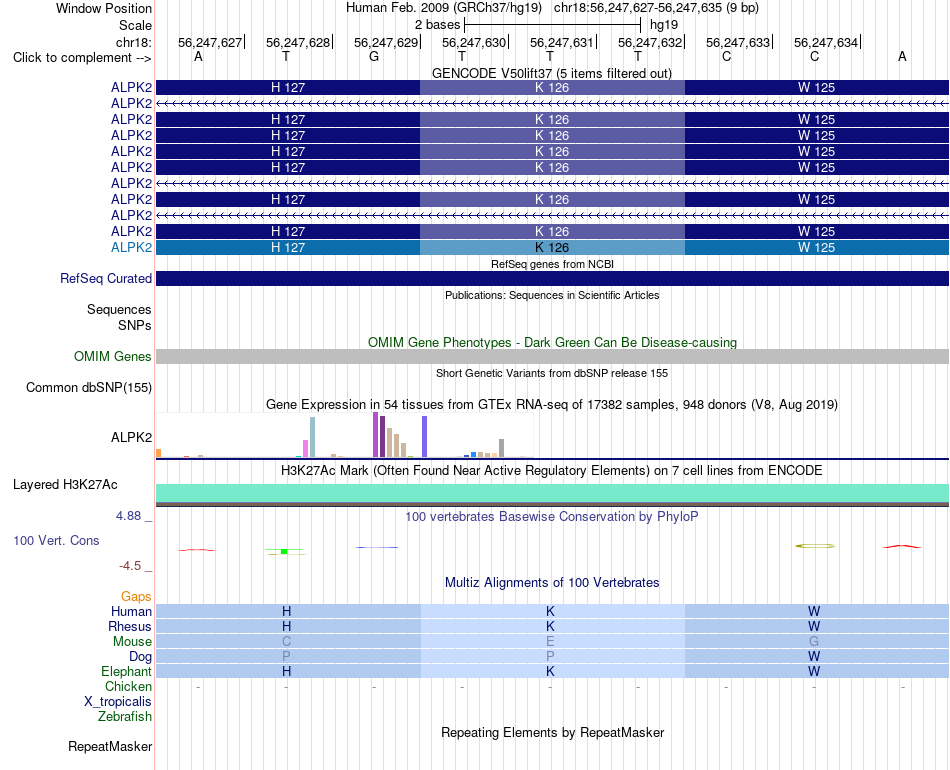Image resolution: width=950 pixels, height=770 pixels.
Task: Click the gray OMIM Genes bar
Action: [552, 356]
